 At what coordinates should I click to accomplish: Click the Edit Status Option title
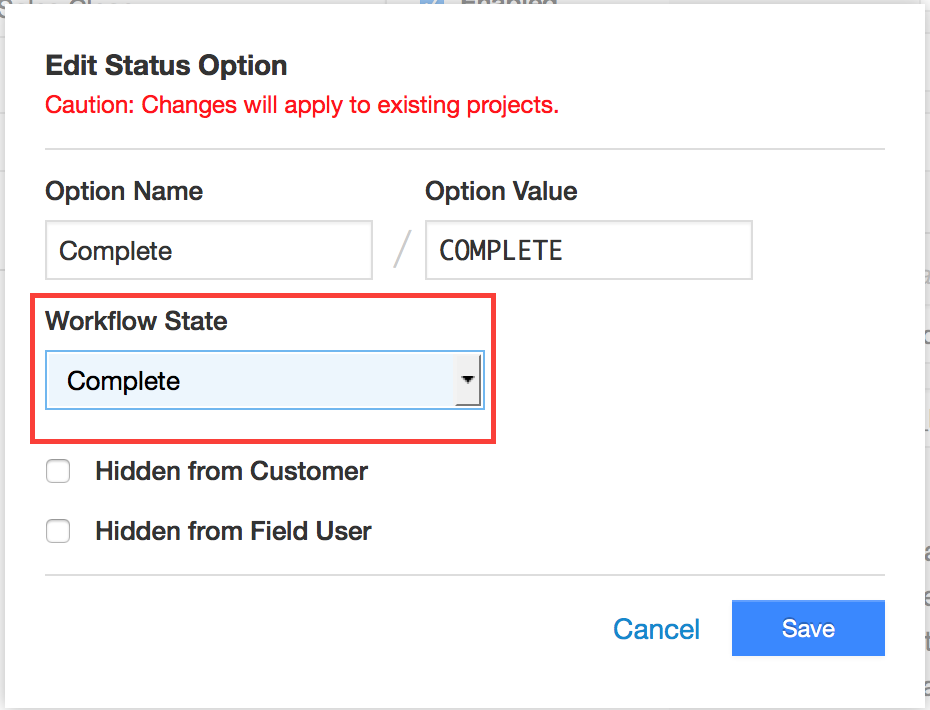point(166,66)
